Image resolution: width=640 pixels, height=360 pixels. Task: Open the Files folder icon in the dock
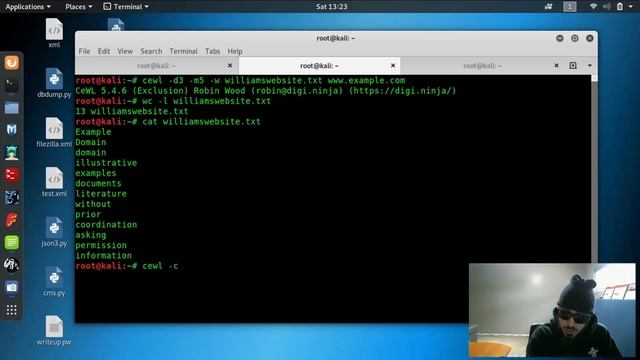[x=11, y=108]
